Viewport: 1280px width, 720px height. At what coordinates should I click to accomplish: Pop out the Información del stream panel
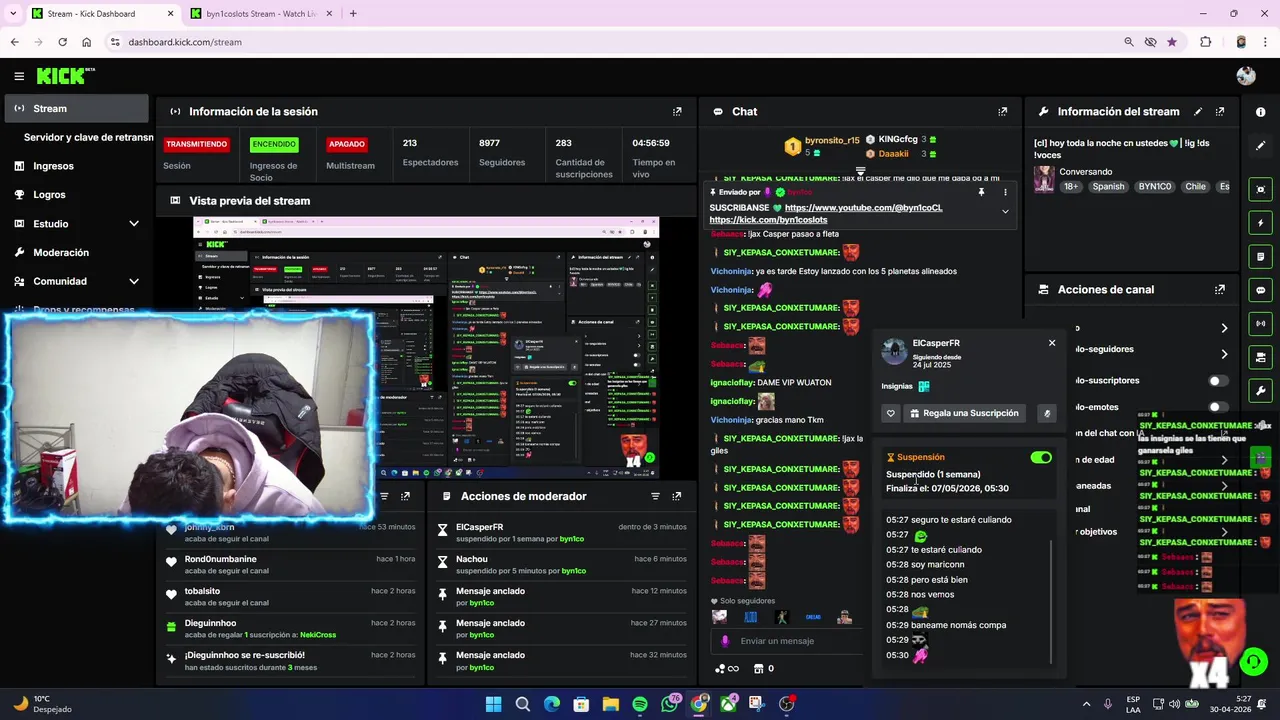1220,112
